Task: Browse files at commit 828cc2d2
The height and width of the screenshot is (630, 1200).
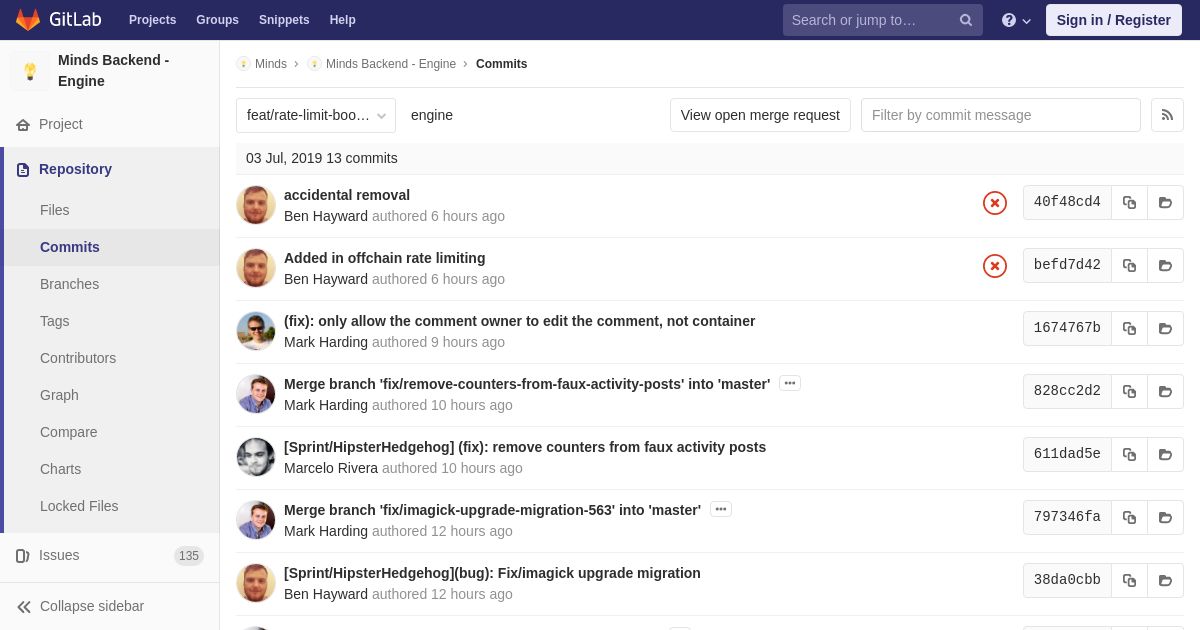Action: [x=1165, y=391]
